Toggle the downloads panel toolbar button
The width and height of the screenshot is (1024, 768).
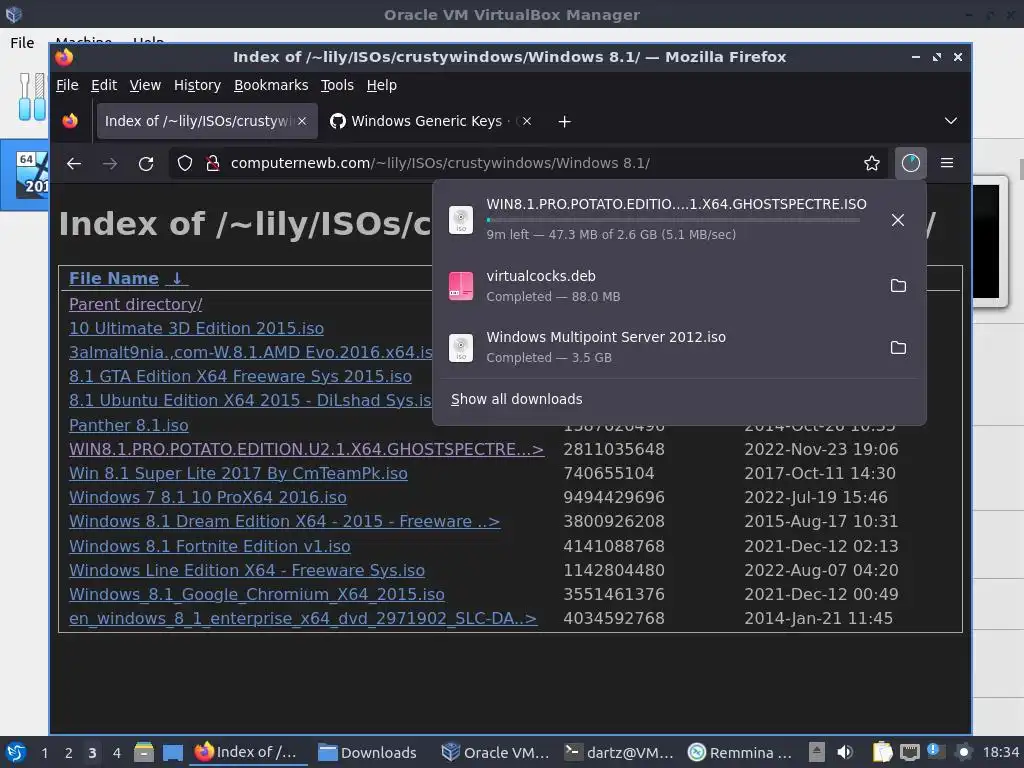(910, 163)
